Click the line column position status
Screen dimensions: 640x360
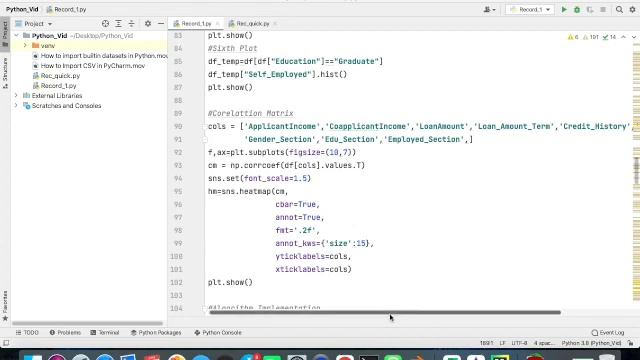click(x=487, y=343)
